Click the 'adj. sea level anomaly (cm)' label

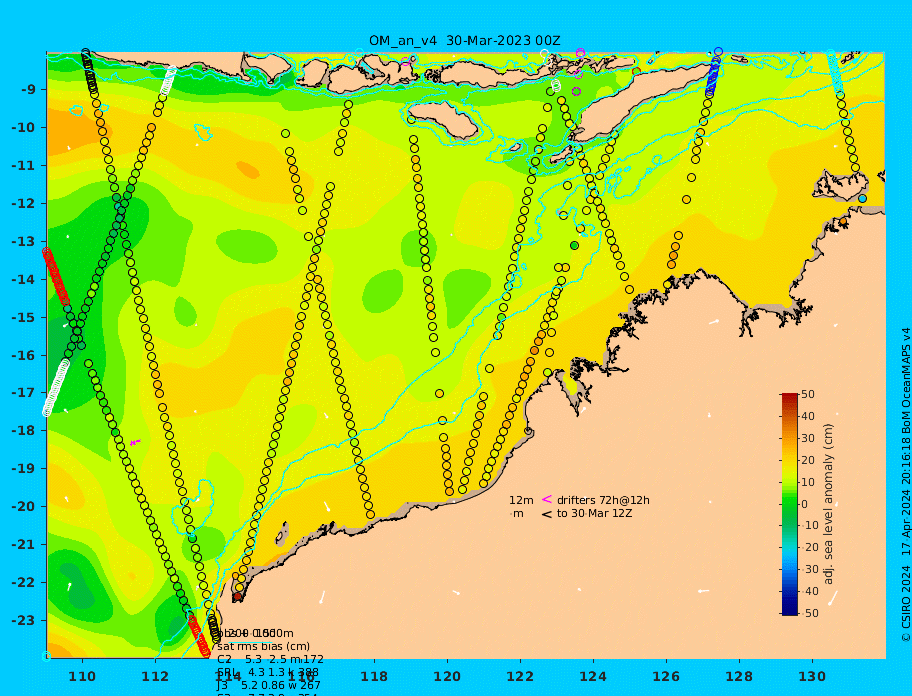pyautogui.click(x=828, y=504)
